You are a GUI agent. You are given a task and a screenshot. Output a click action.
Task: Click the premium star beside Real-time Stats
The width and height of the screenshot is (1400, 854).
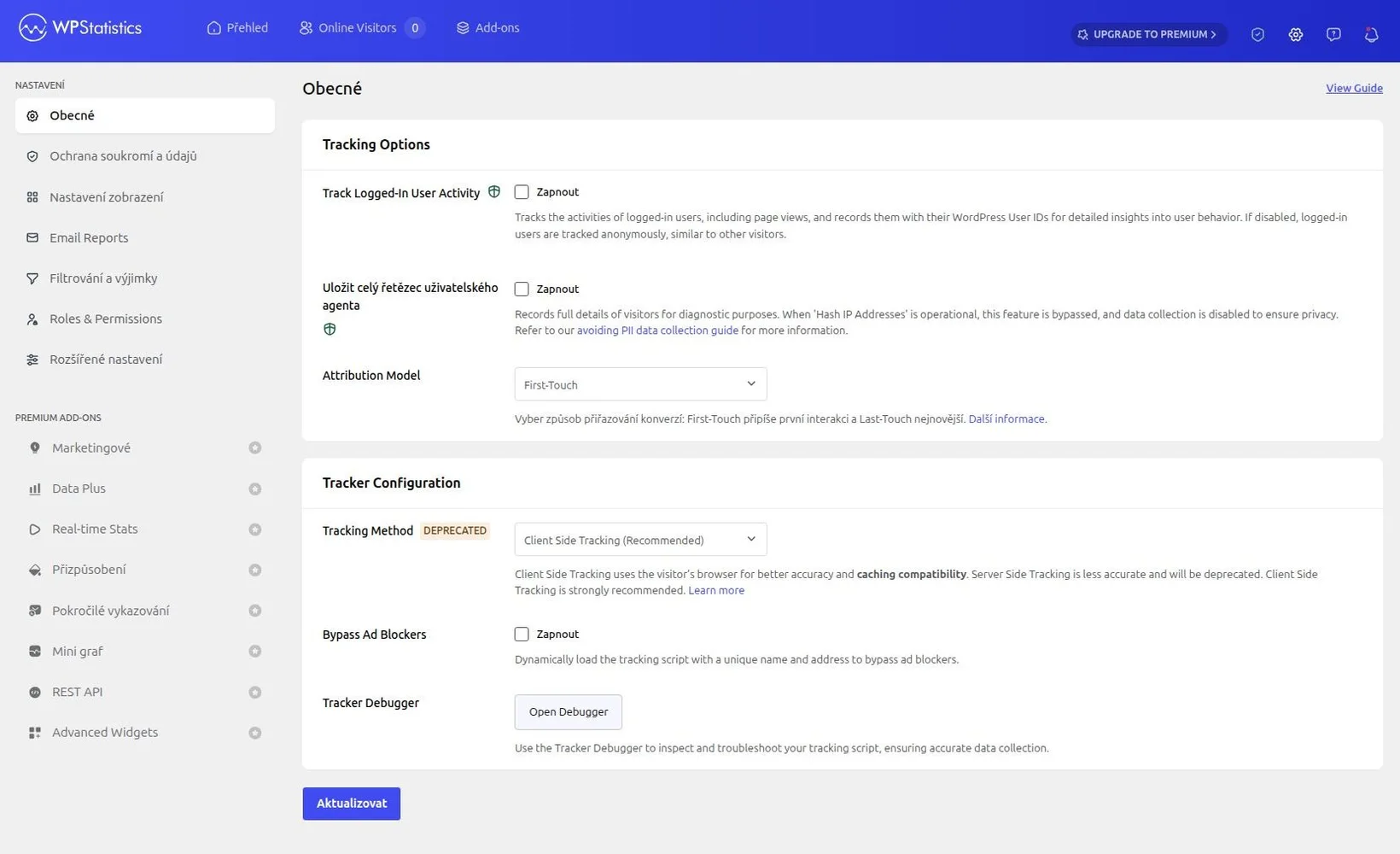(x=254, y=529)
